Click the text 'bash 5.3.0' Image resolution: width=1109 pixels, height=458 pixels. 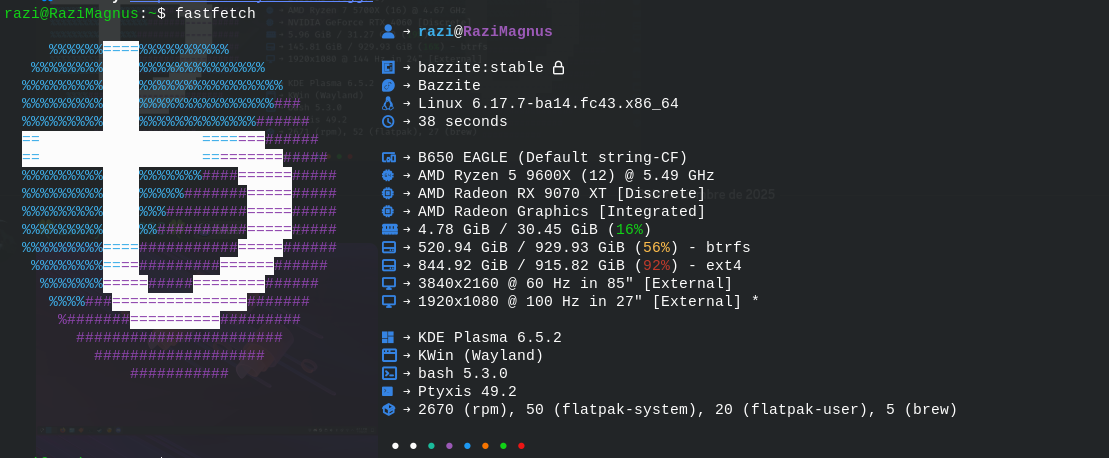coord(463,374)
